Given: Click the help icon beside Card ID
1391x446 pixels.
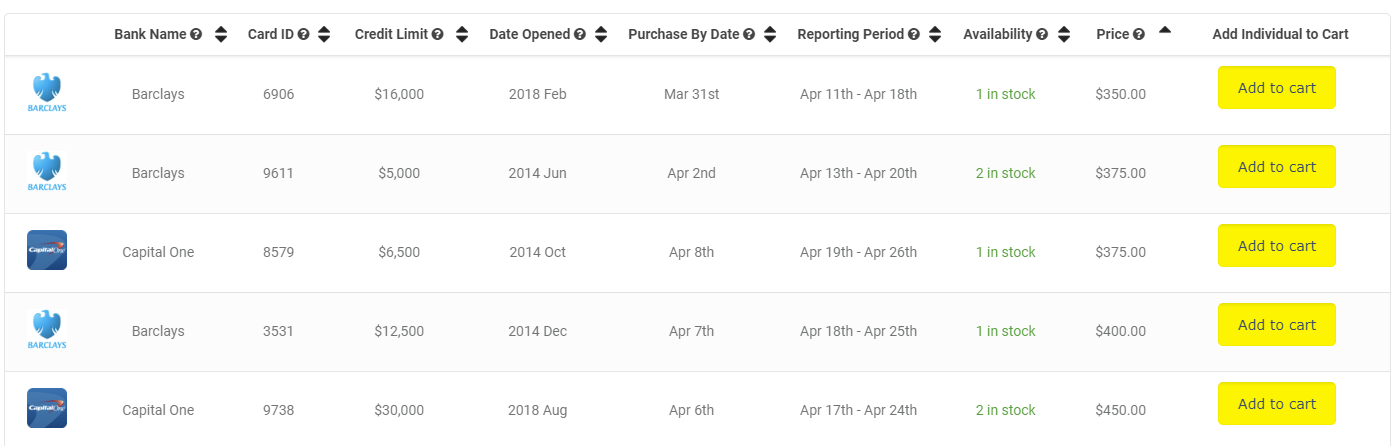Looking at the screenshot, I should point(304,35).
